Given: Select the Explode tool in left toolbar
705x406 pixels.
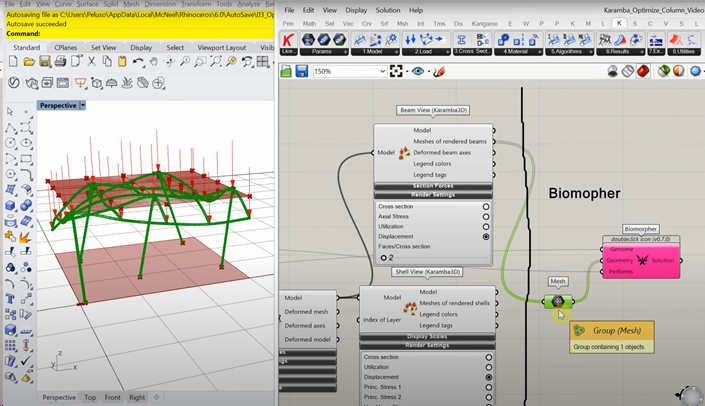Looking at the screenshot, I should (x=26, y=236).
